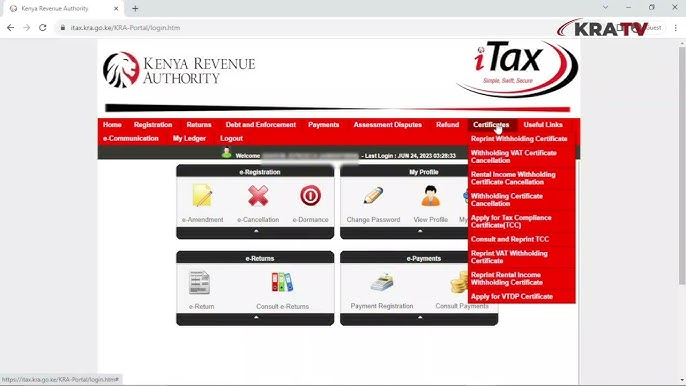The height and width of the screenshot is (386, 686).
Task: Open the Returns menu
Action: [x=199, y=125]
